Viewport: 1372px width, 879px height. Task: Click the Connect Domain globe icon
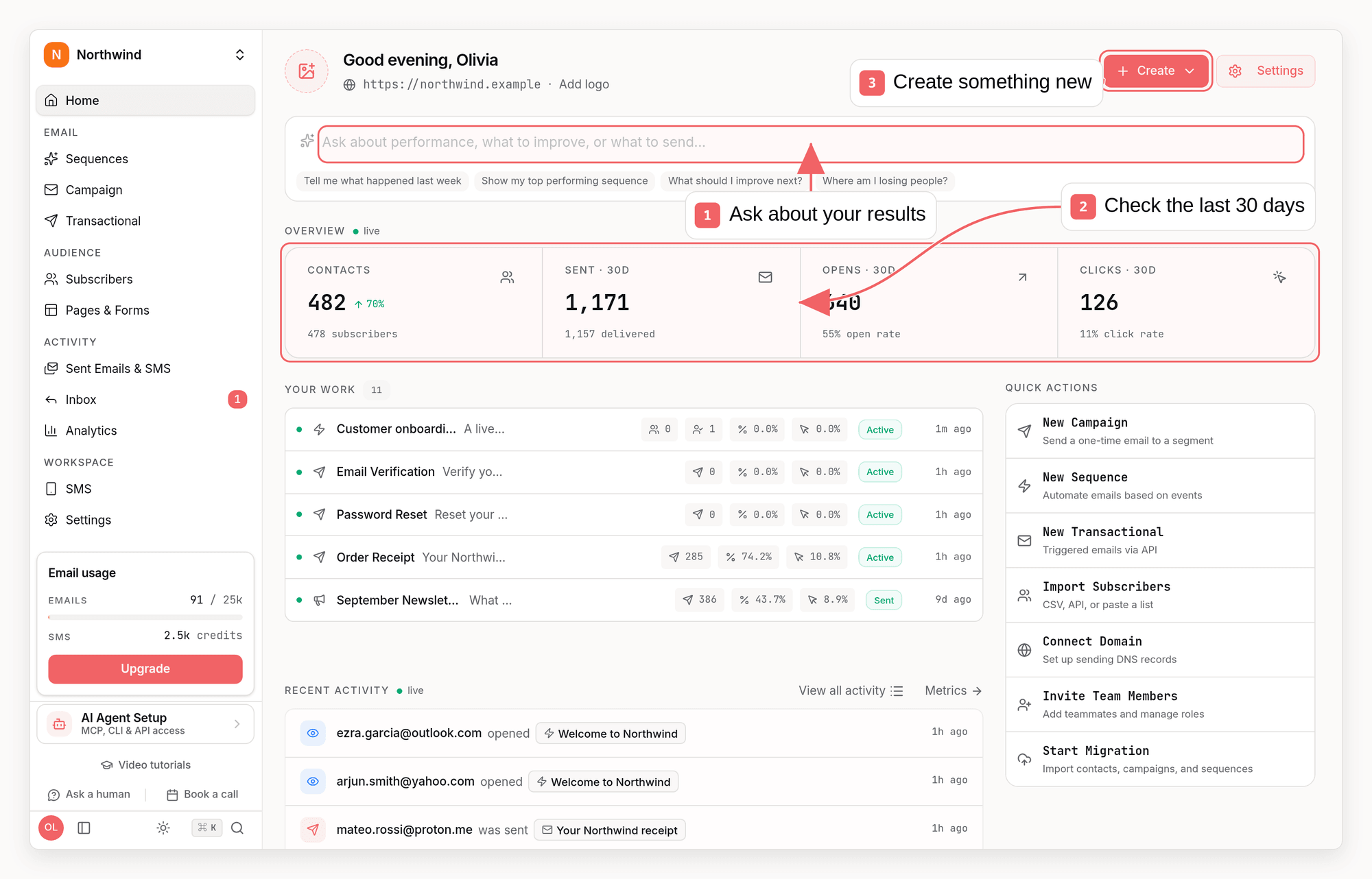tap(1024, 650)
